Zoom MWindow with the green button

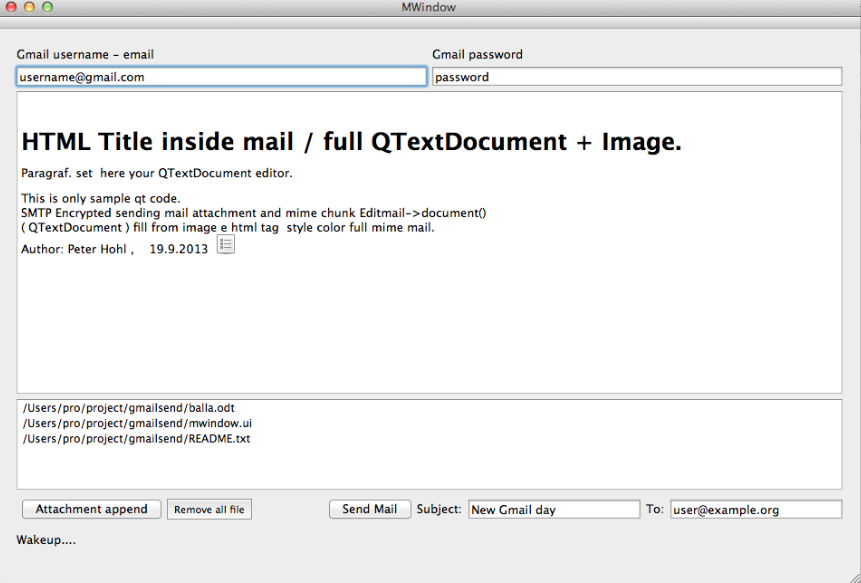point(47,7)
